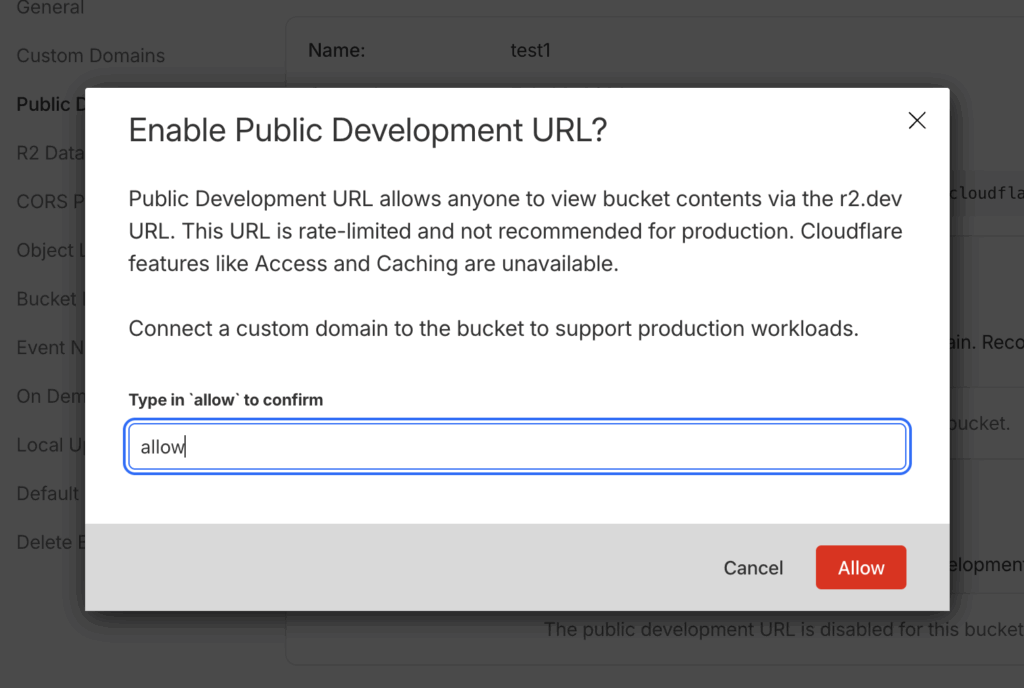Cancel the public URL confirmation

[x=753, y=568]
